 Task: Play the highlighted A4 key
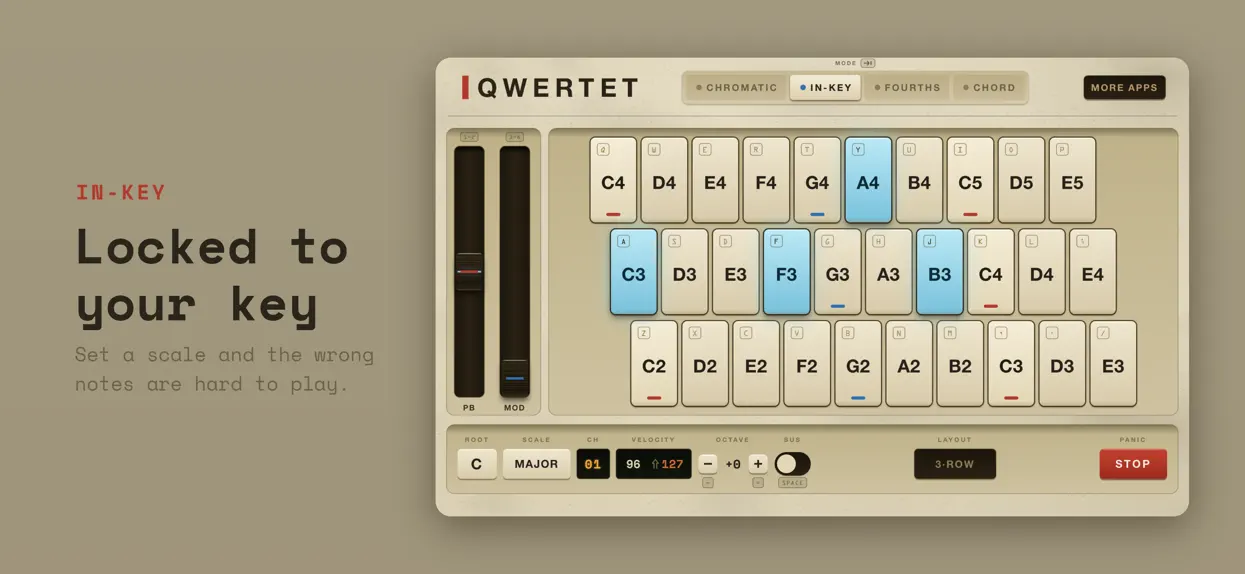pyautogui.click(x=868, y=180)
